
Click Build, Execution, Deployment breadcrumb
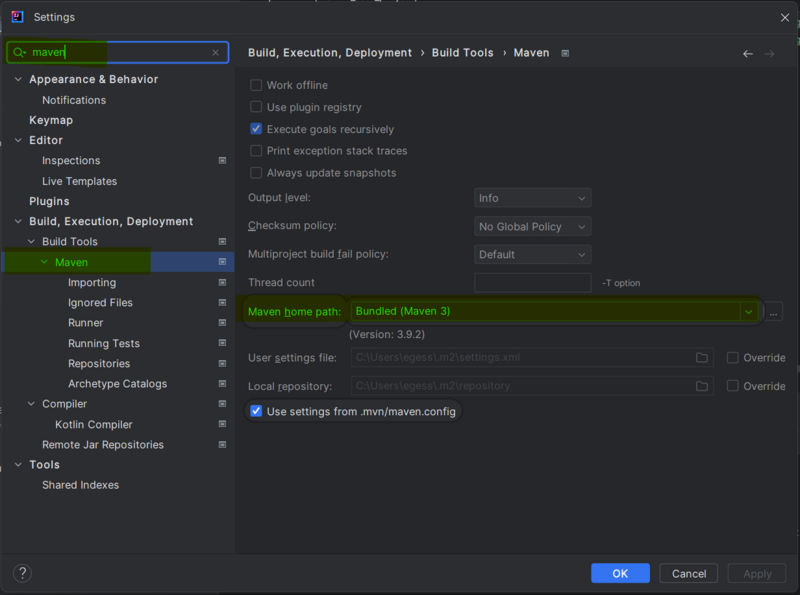point(330,53)
